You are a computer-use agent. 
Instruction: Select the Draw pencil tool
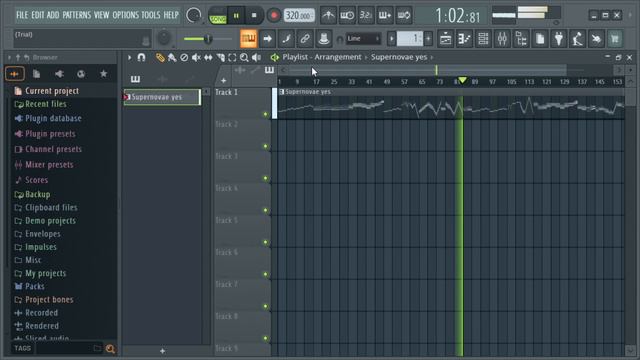[x=160, y=58]
